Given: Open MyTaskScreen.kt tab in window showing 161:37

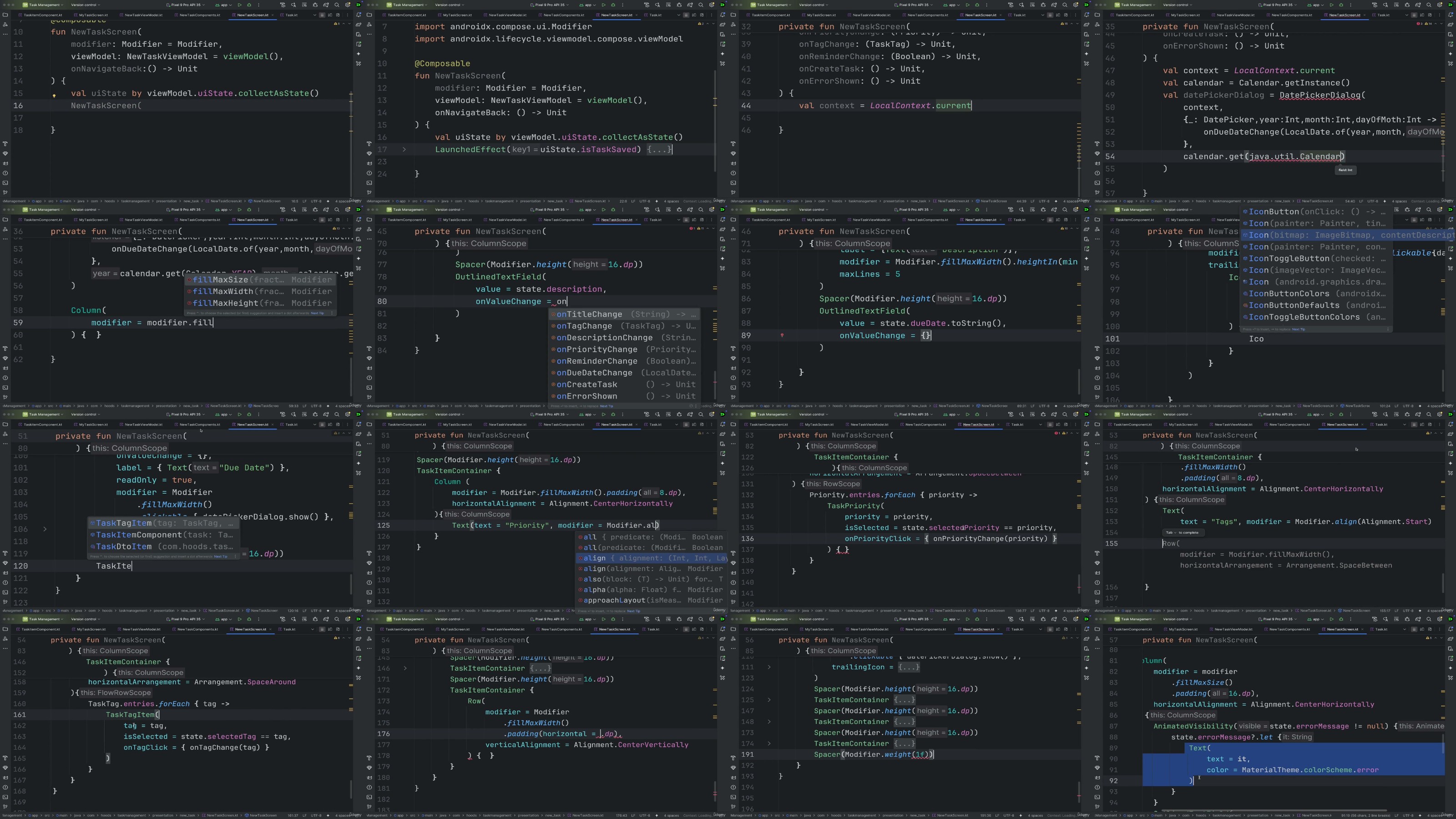Looking at the screenshot, I should point(91,629).
